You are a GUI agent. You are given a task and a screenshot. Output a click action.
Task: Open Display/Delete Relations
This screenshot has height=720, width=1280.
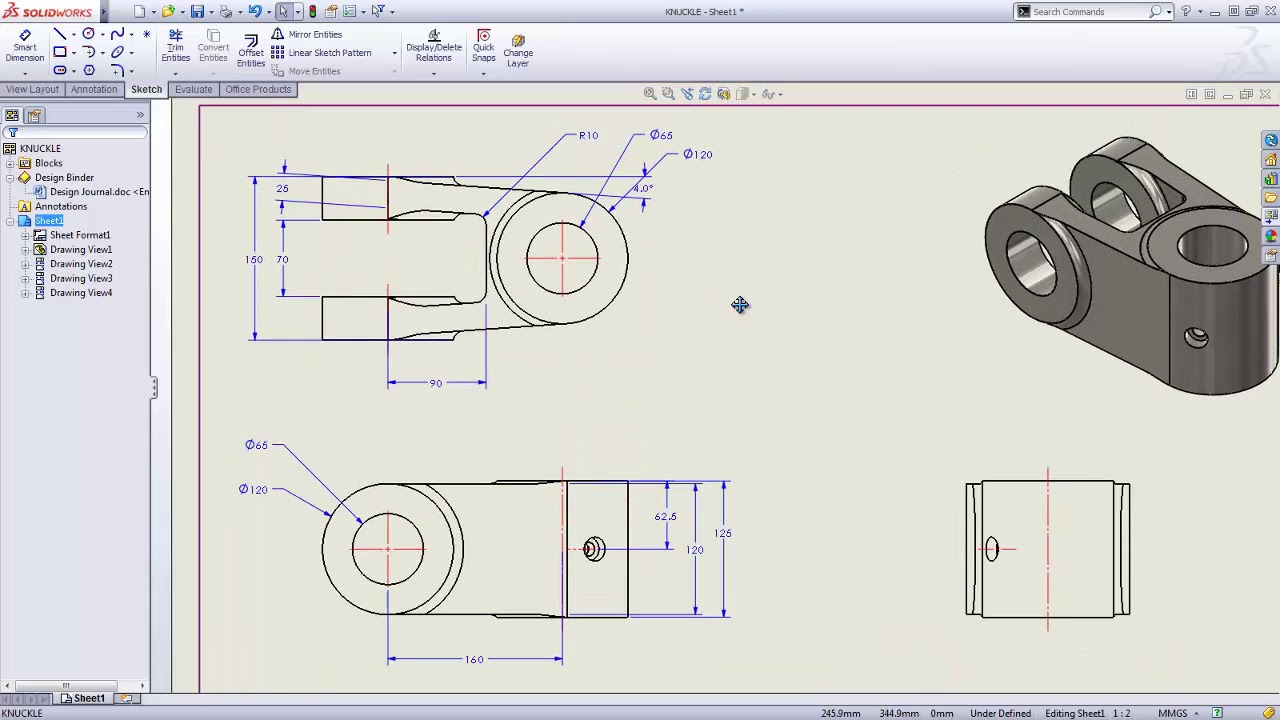pos(433,46)
